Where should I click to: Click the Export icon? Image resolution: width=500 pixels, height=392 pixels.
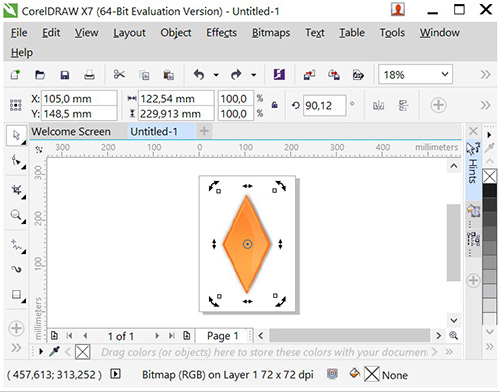click(334, 75)
